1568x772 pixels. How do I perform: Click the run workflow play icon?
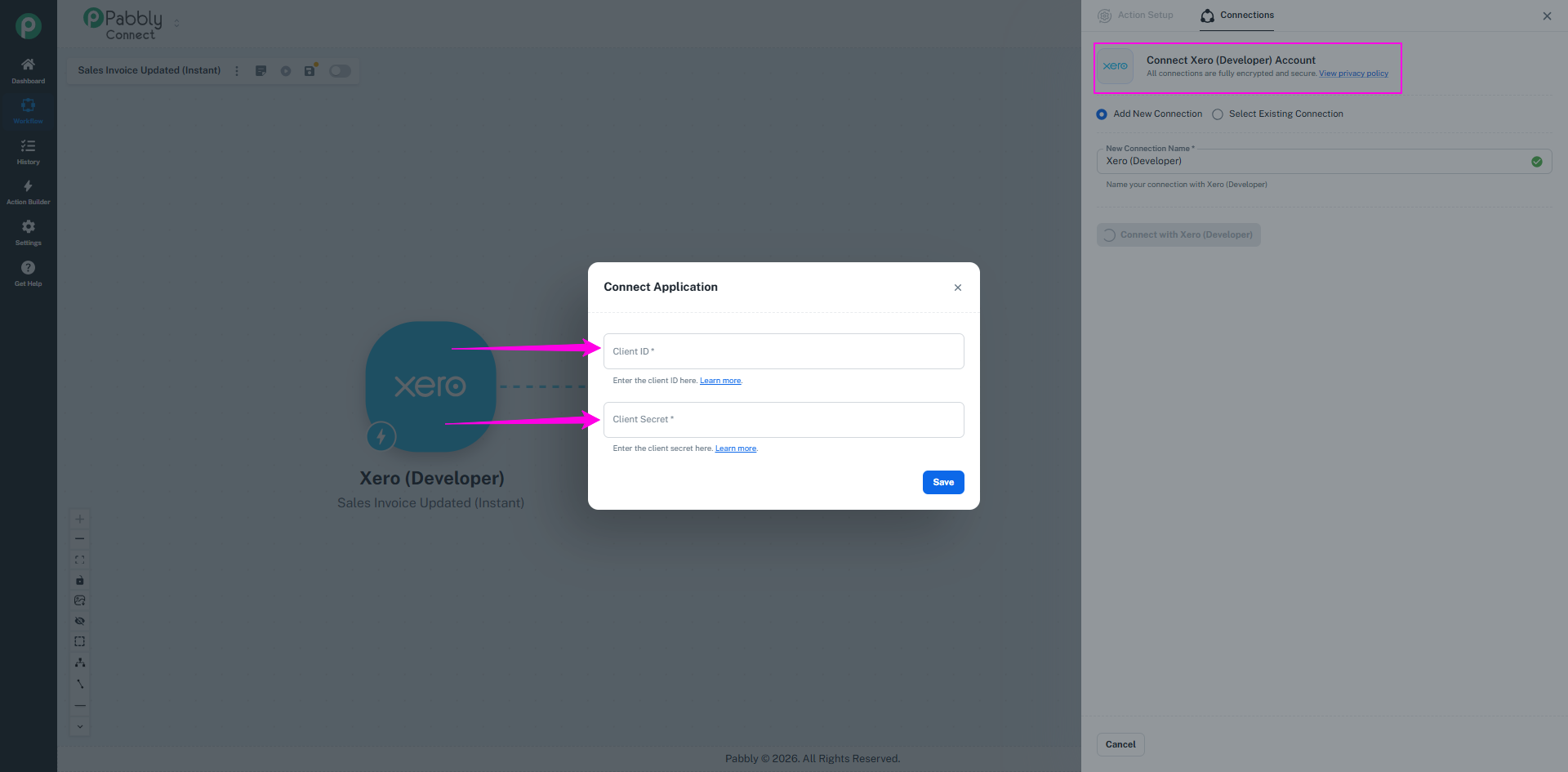[286, 71]
